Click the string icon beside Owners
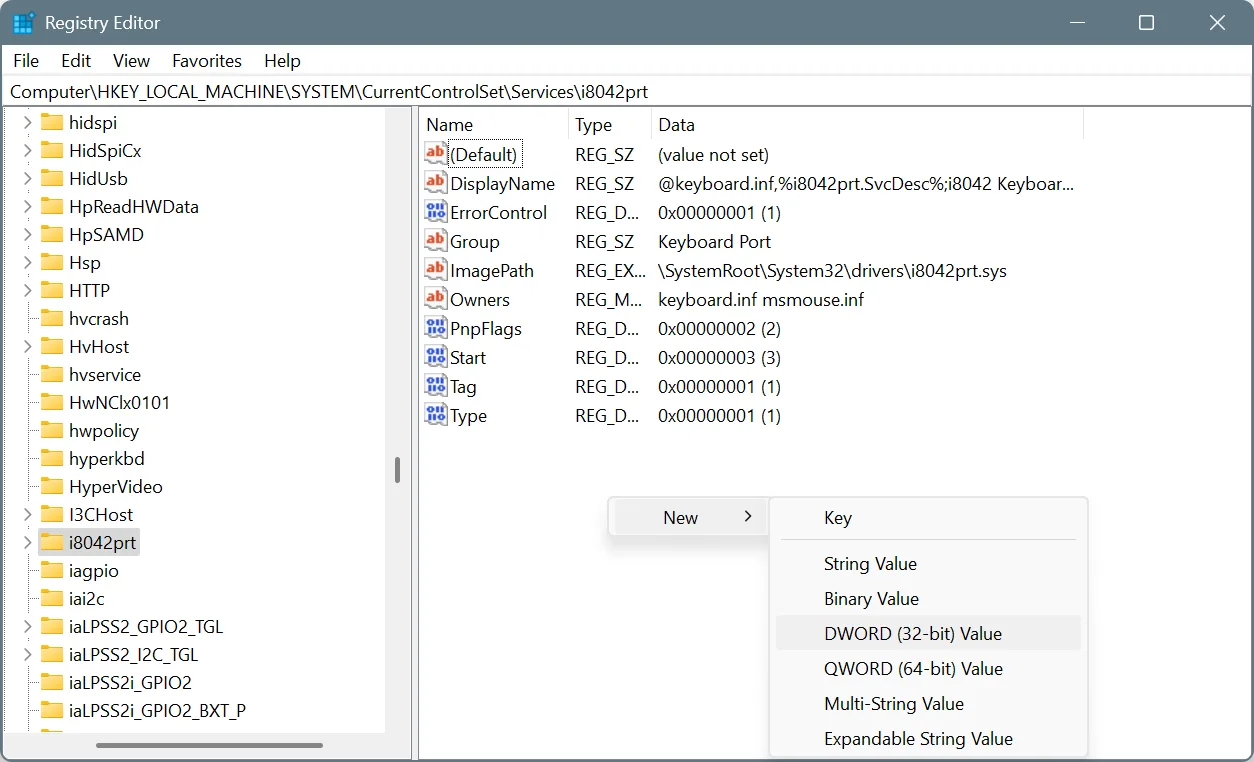This screenshot has height=762, width=1254. (x=435, y=299)
